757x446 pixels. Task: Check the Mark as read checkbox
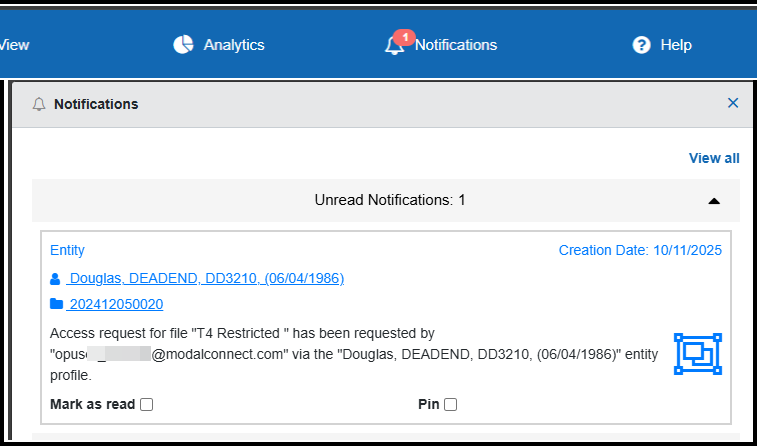click(147, 405)
